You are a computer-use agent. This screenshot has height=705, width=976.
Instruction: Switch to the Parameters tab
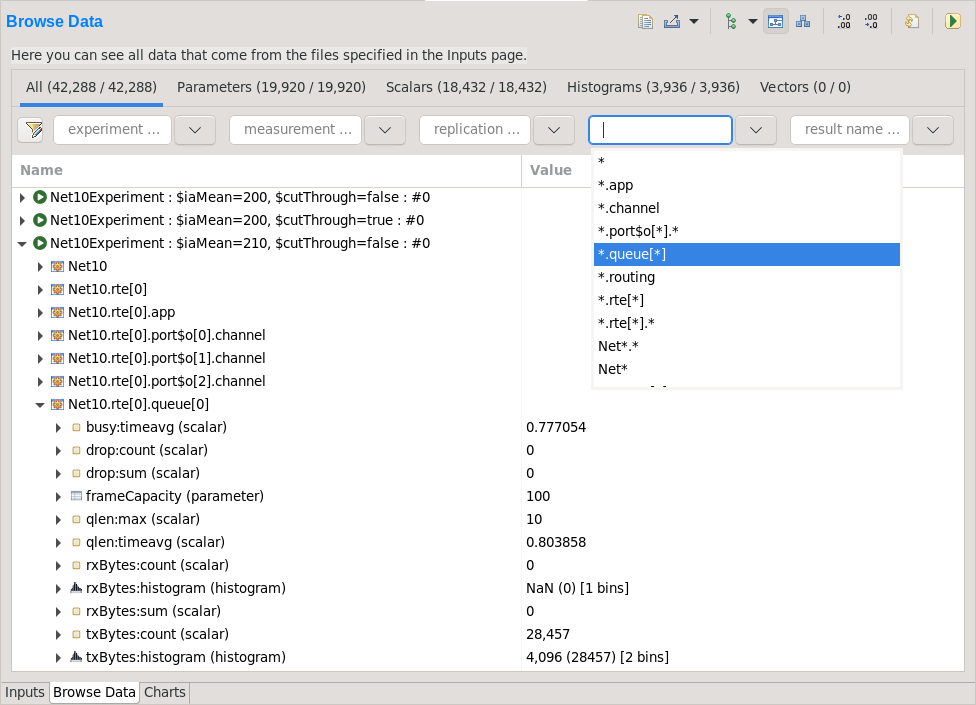pyautogui.click(x=271, y=87)
